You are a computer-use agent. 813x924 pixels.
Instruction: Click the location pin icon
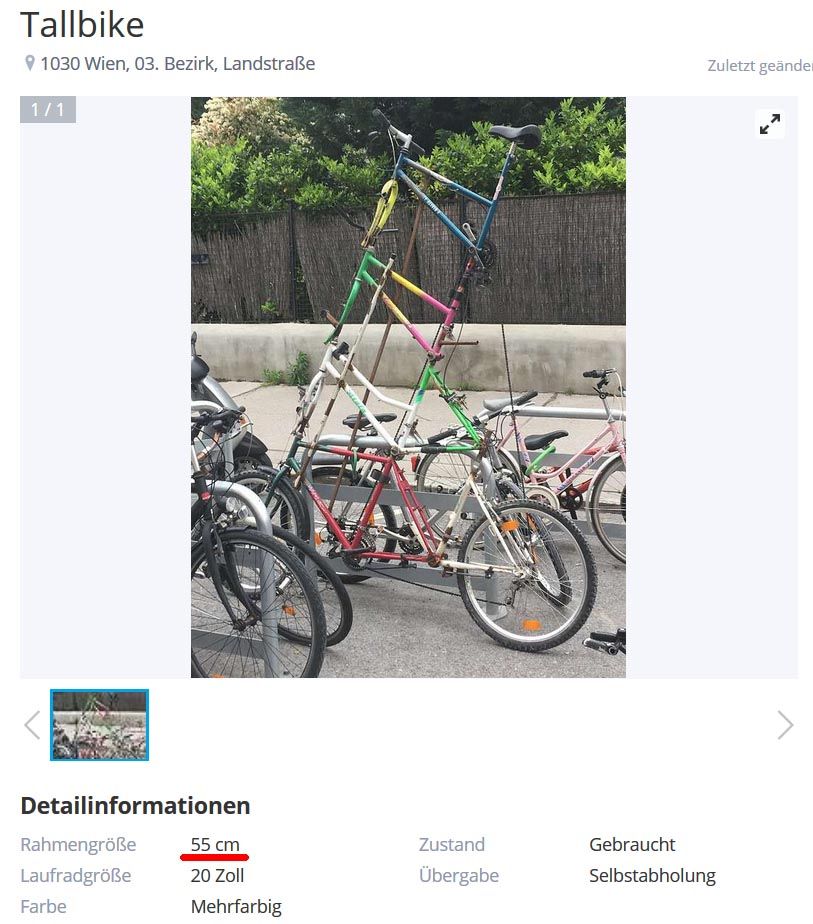pyautogui.click(x=29, y=63)
